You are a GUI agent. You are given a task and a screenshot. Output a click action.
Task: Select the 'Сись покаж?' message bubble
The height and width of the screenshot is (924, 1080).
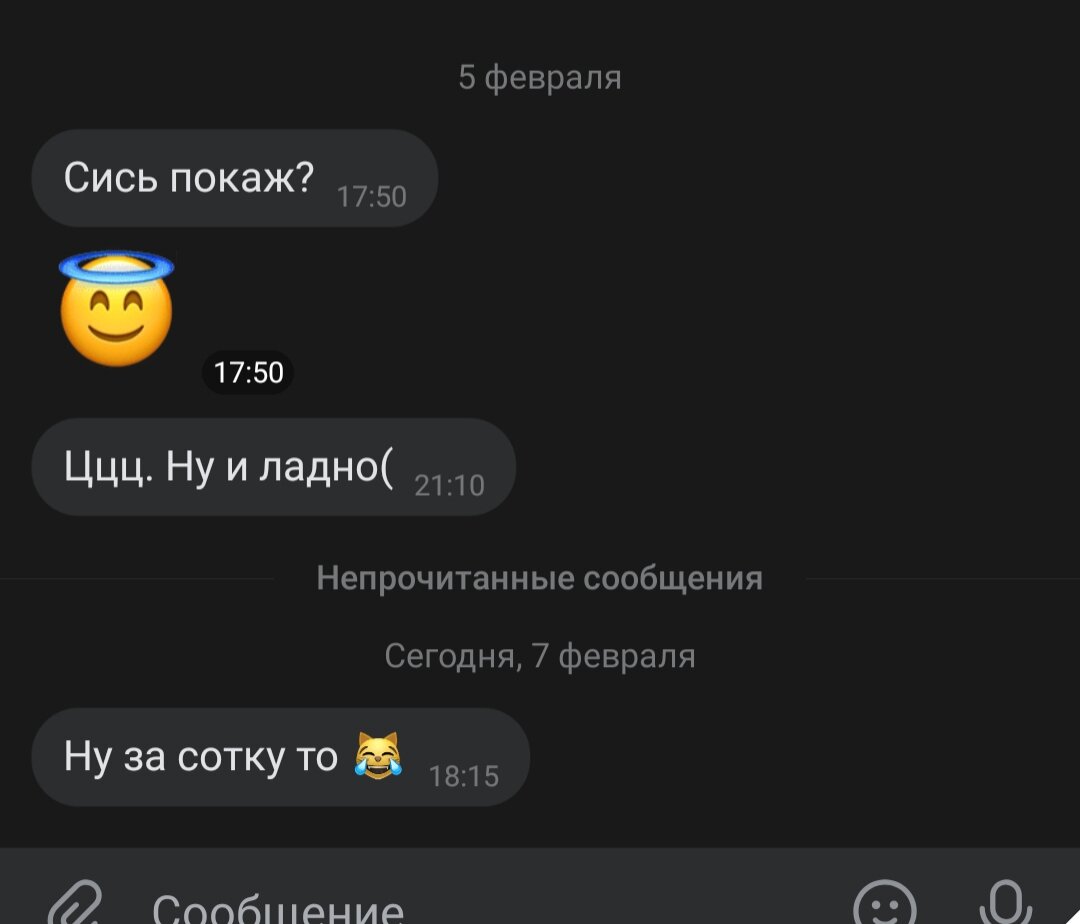(x=235, y=178)
